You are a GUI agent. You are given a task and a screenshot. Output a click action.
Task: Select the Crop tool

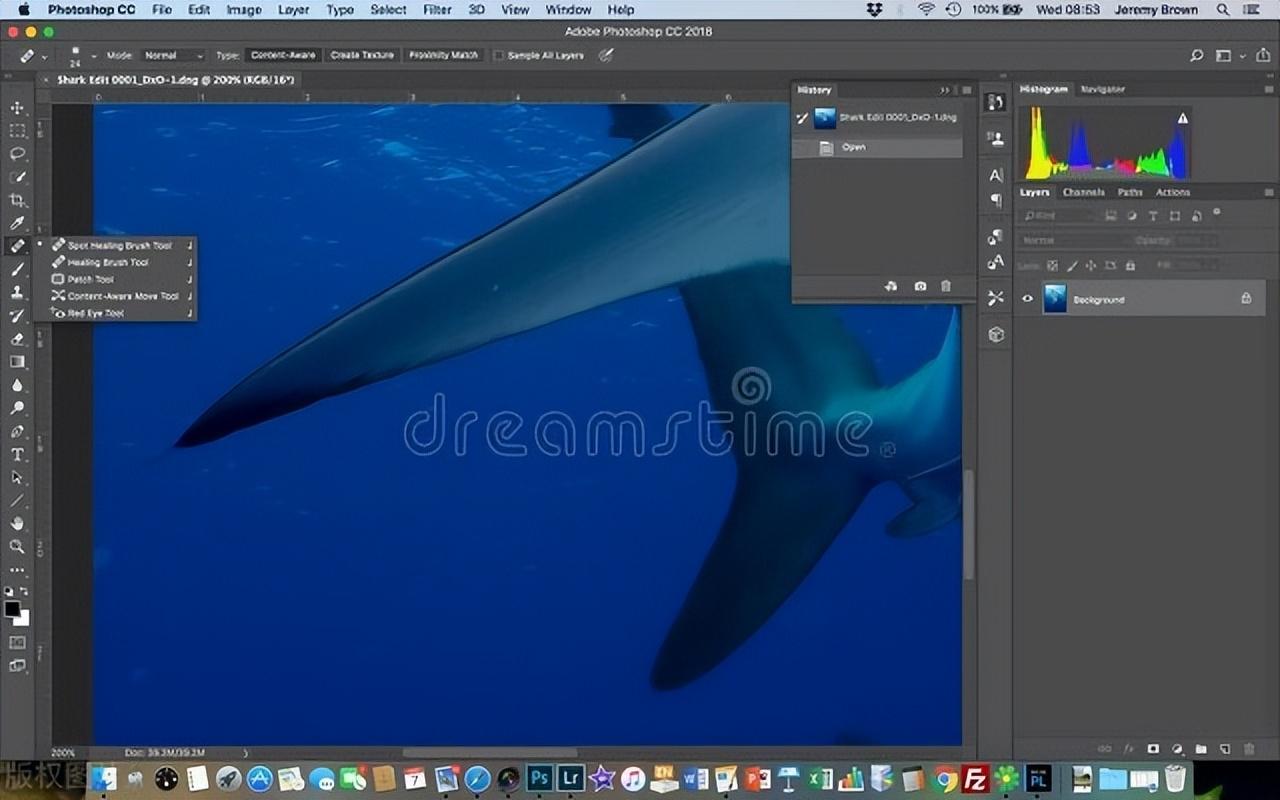[x=17, y=200]
